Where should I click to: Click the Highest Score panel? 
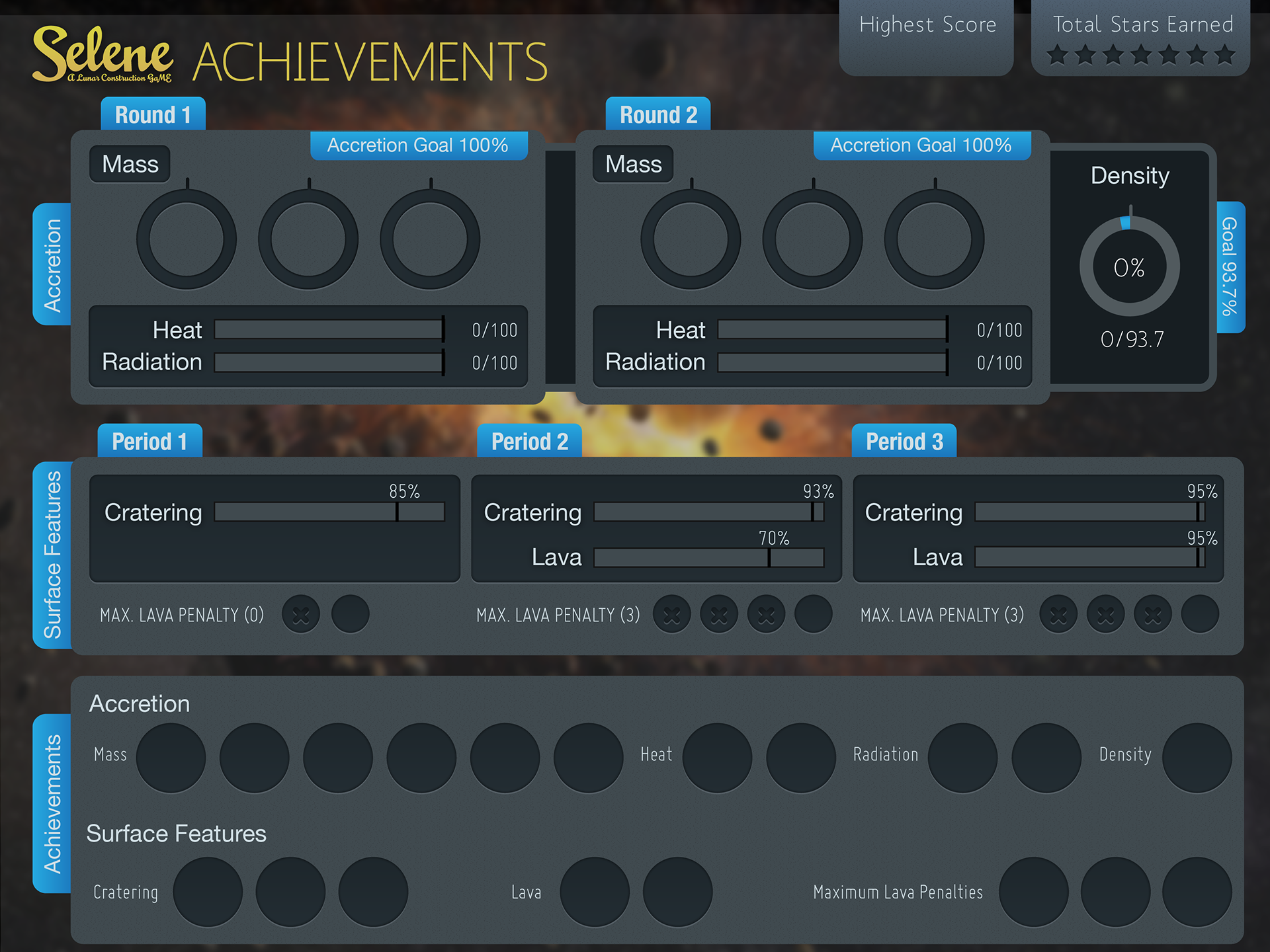click(926, 38)
